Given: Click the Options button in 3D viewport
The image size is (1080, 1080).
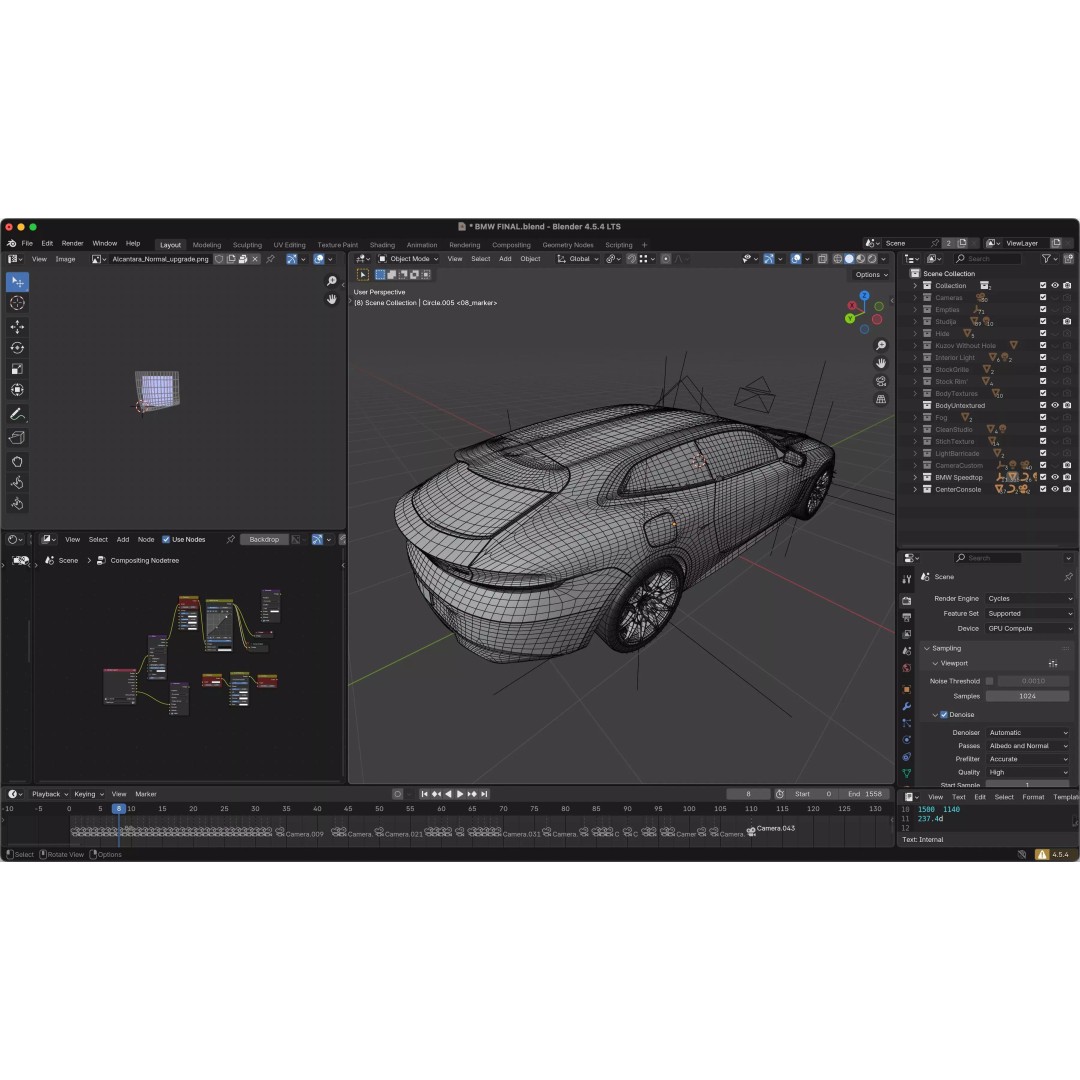Looking at the screenshot, I should tap(871, 274).
